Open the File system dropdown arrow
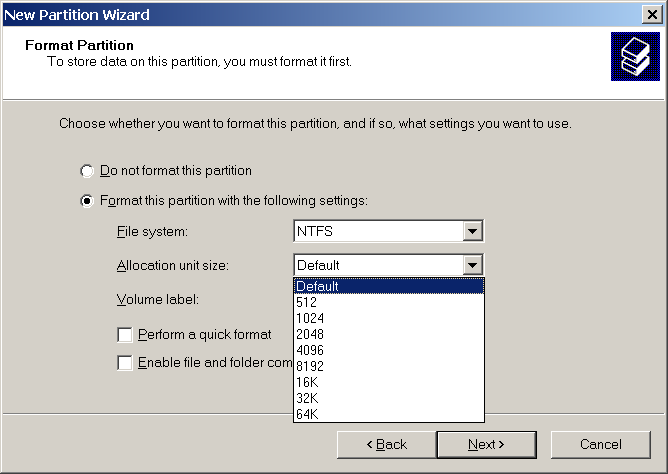This screenshot has width=668, height=474. coord(473,232)
